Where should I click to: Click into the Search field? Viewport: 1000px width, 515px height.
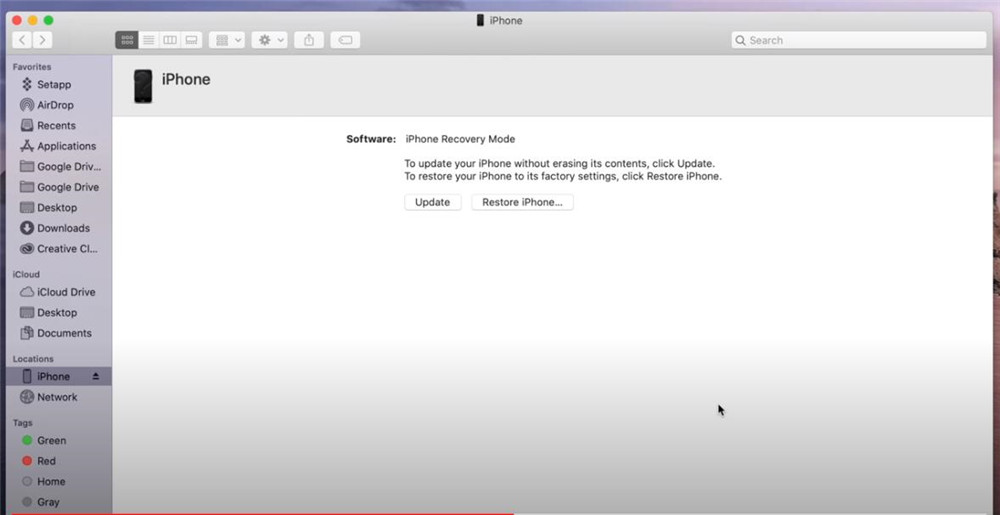point(859,40)
